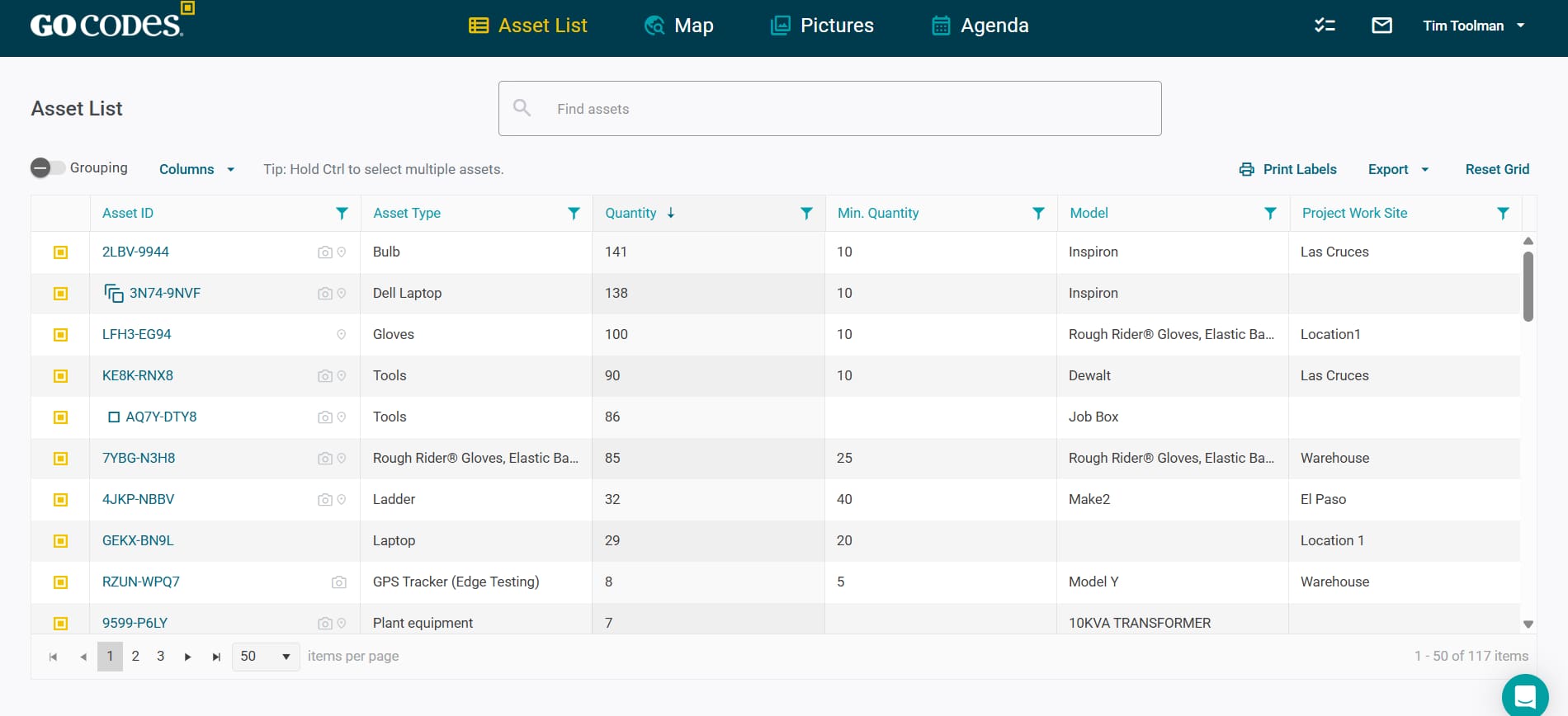Click the Find assets search field

[829, 109]
